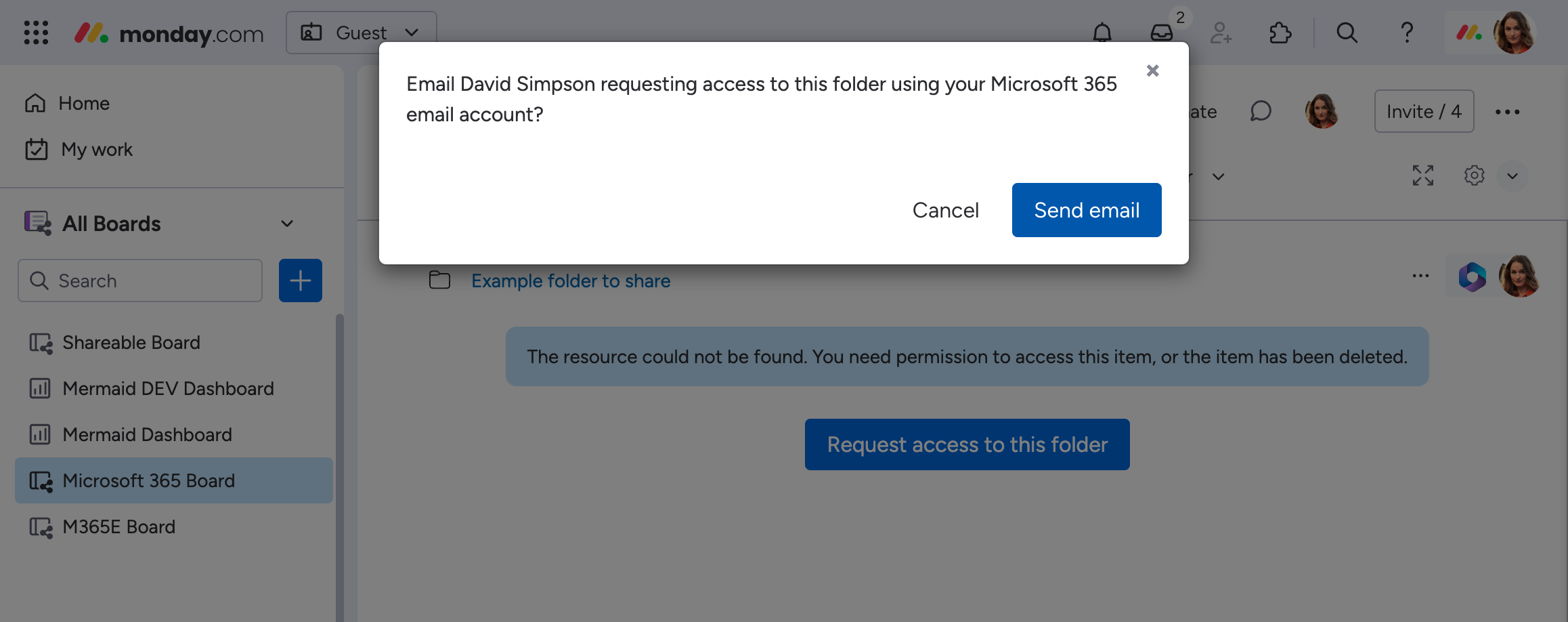Click the fullscreen expand icon

[x=1424, y=175]
